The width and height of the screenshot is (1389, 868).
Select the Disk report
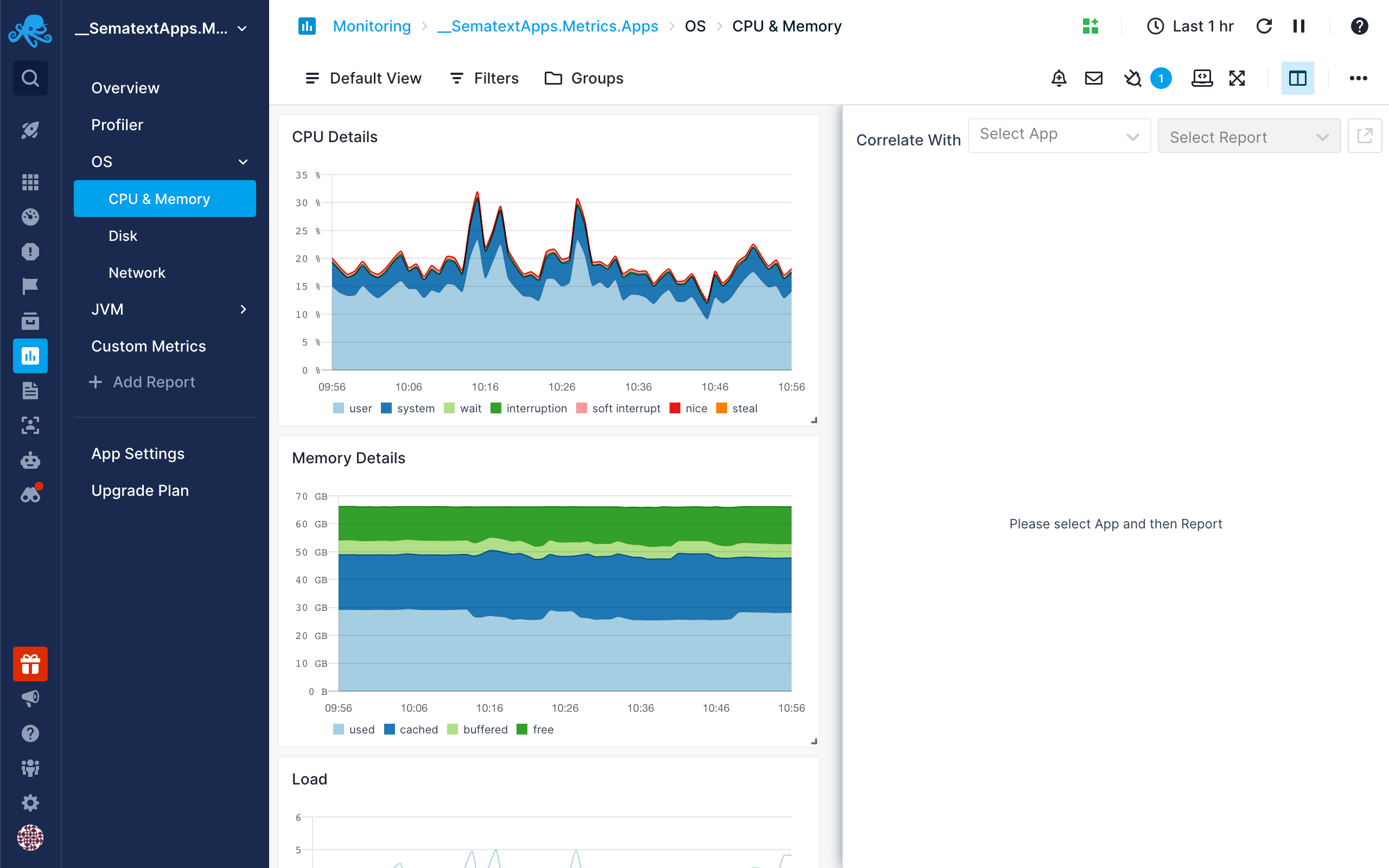123,236
